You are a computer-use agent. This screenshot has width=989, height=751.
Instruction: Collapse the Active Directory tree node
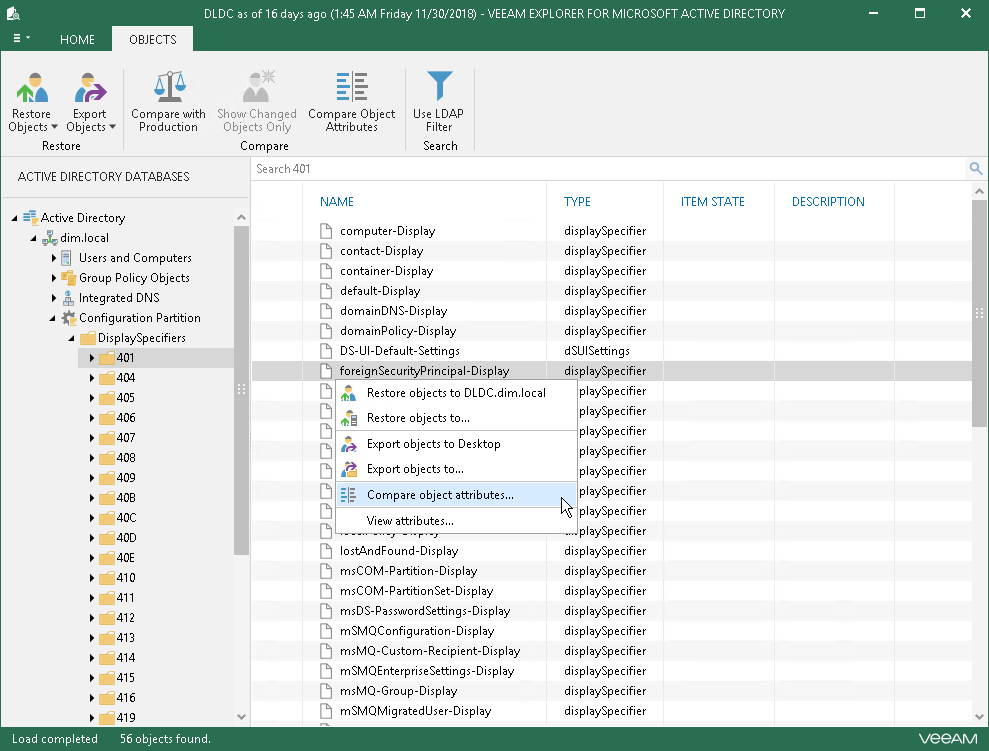[14, 218]
